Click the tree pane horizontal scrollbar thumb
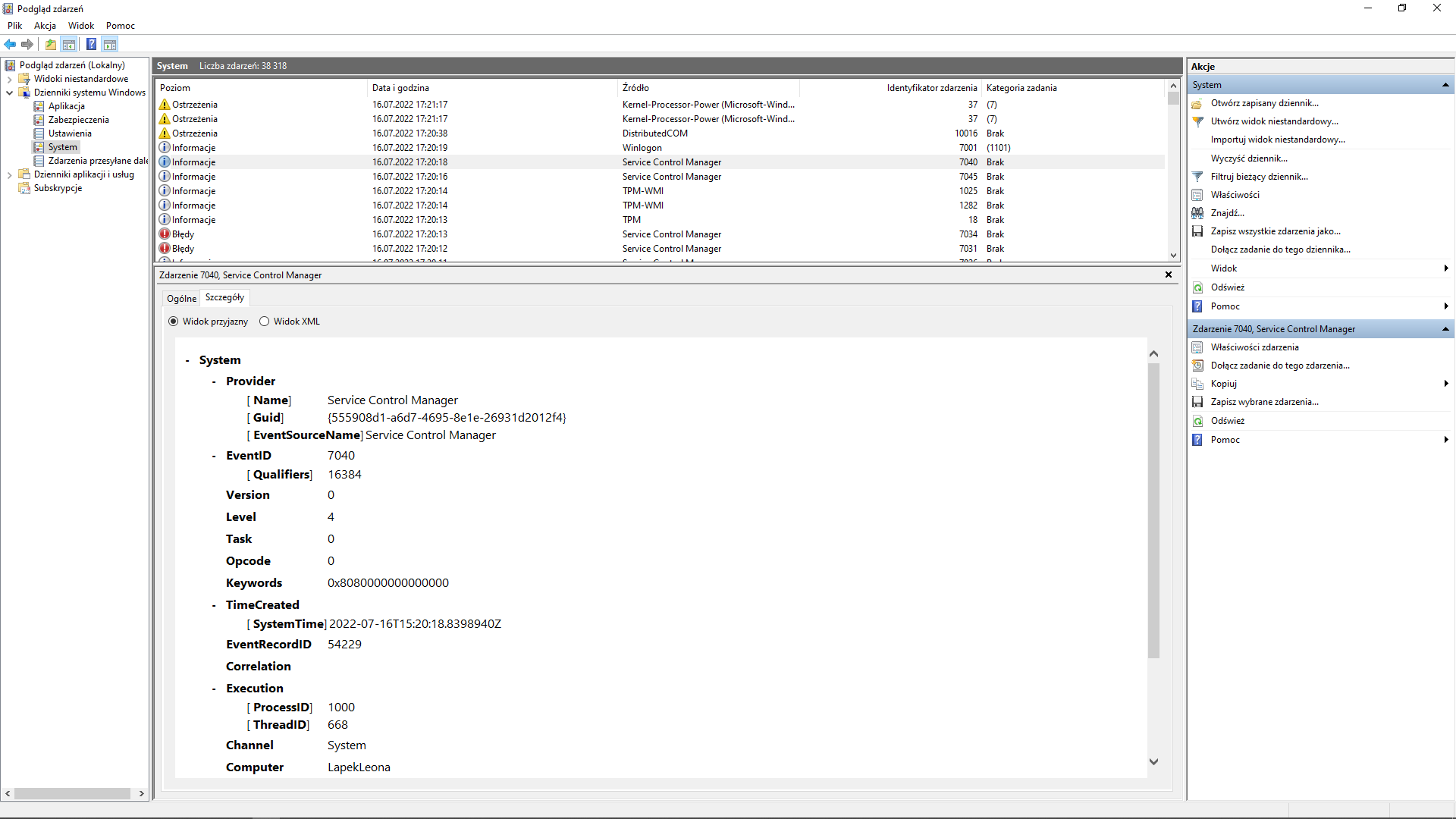This screenshot has height=819, width=1456. click(x=72, y=793)
